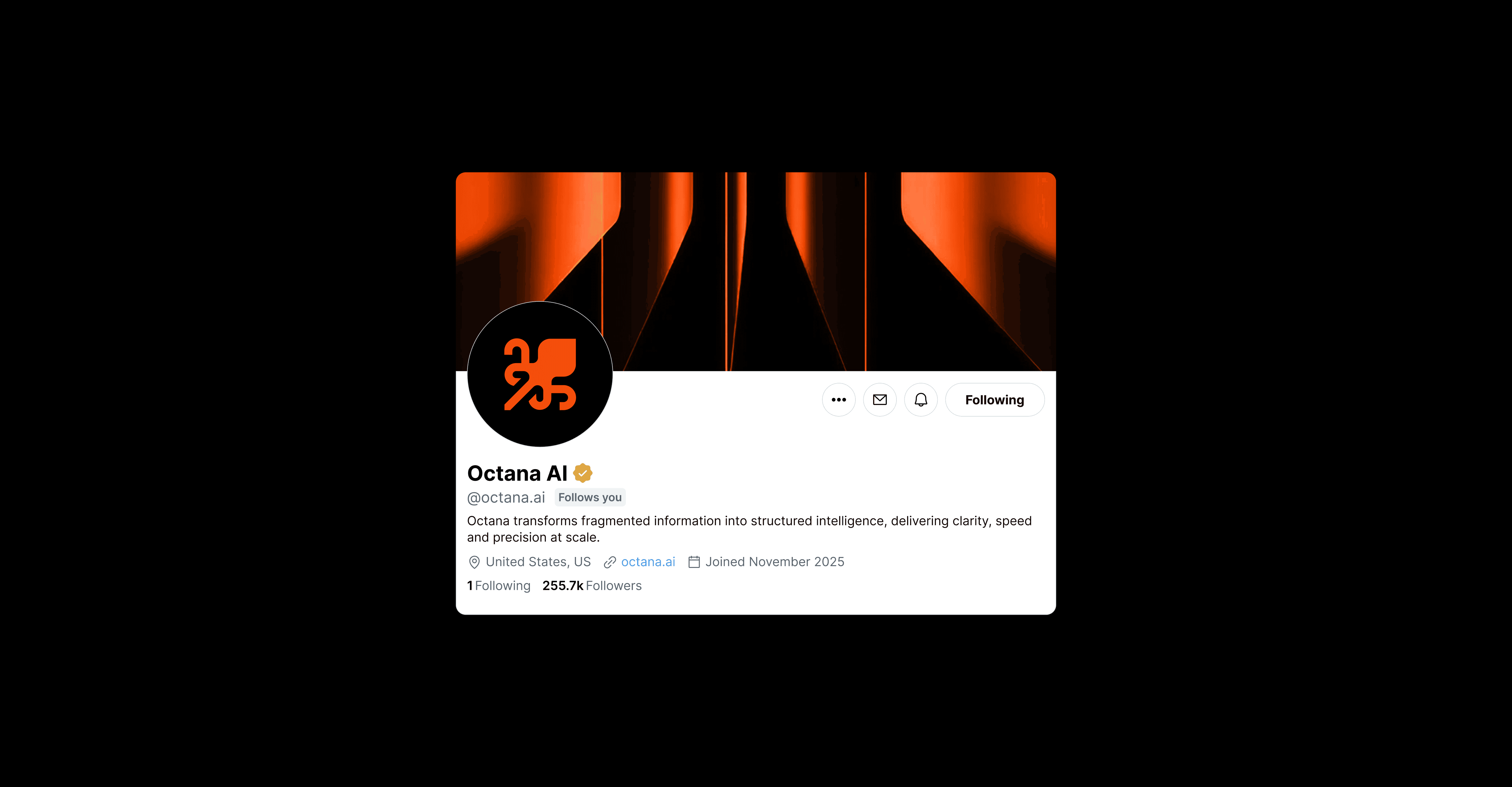
Task: Click the location pin icon
Action: click(x=474, y=562)
